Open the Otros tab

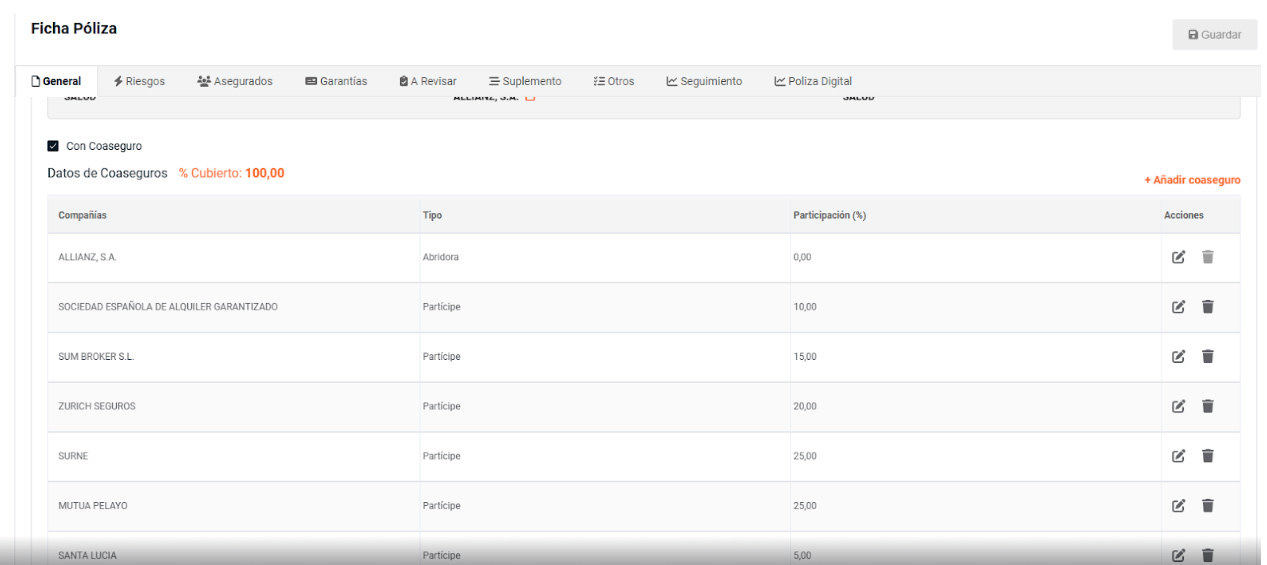[x=613, y=82]
